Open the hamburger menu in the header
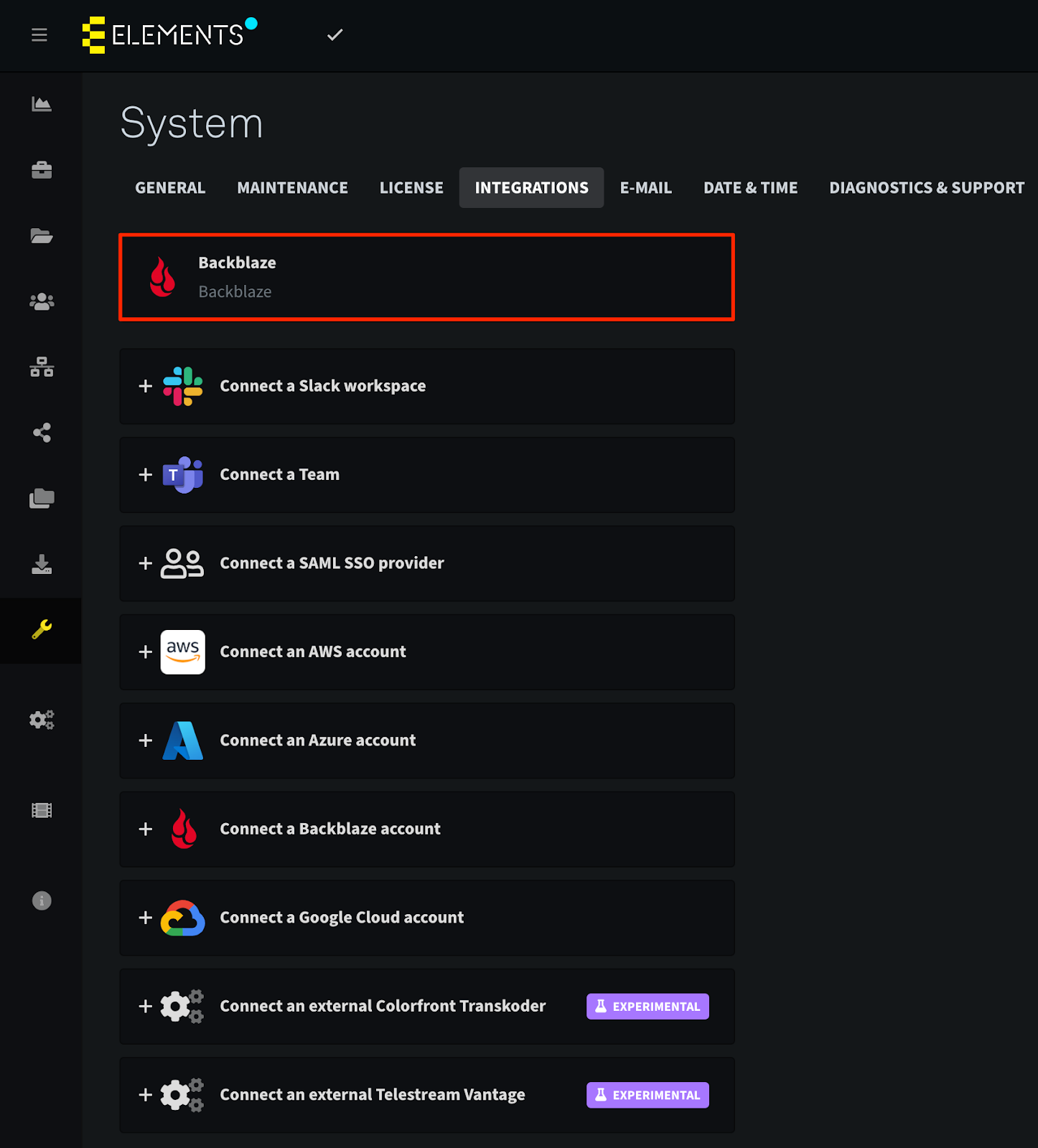Viewport: 1038px width, 1148px height. [x=39, y=35]
